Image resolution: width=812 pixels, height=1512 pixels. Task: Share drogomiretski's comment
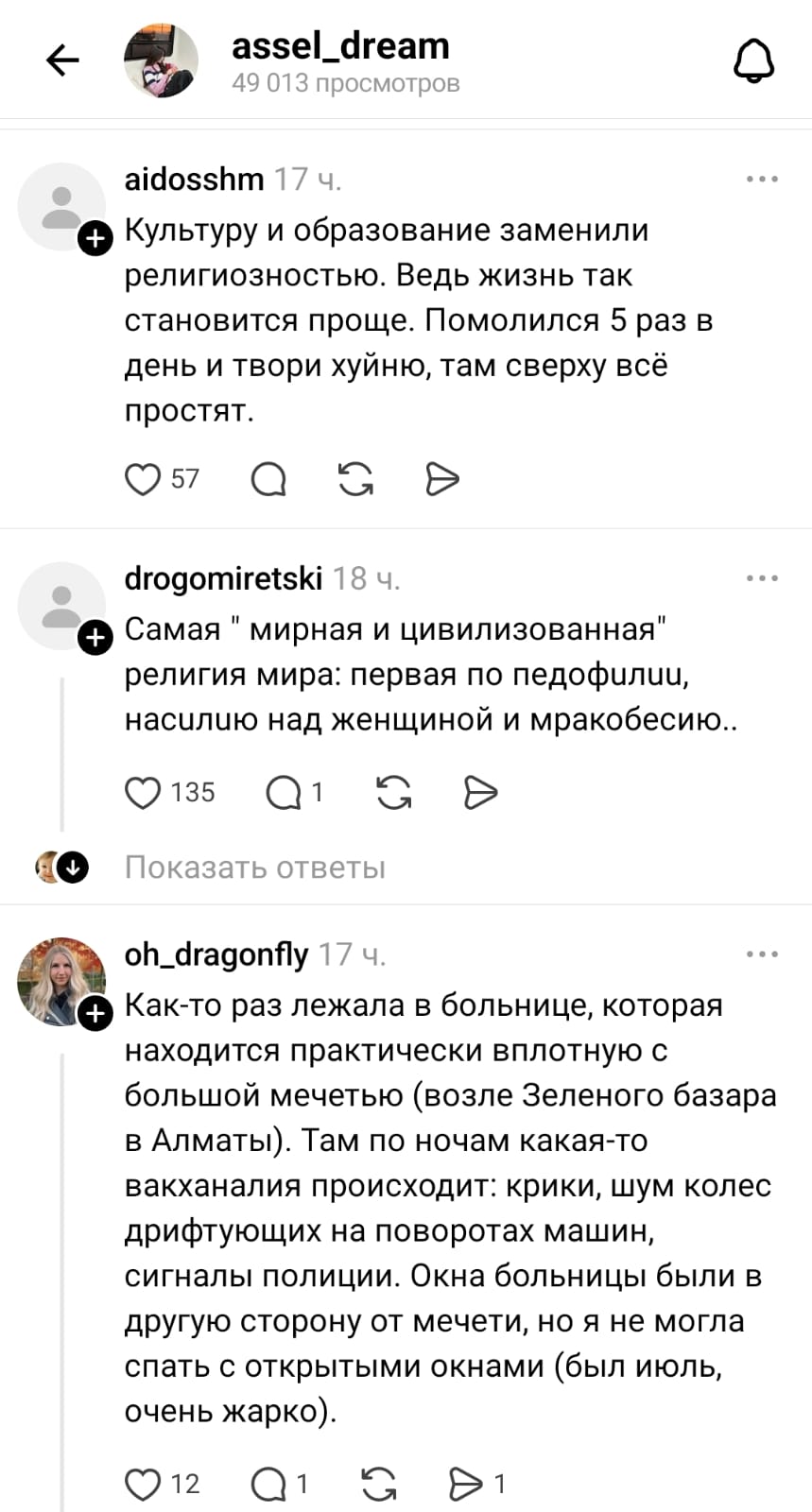pyautogui.click(x=480, y=792)
